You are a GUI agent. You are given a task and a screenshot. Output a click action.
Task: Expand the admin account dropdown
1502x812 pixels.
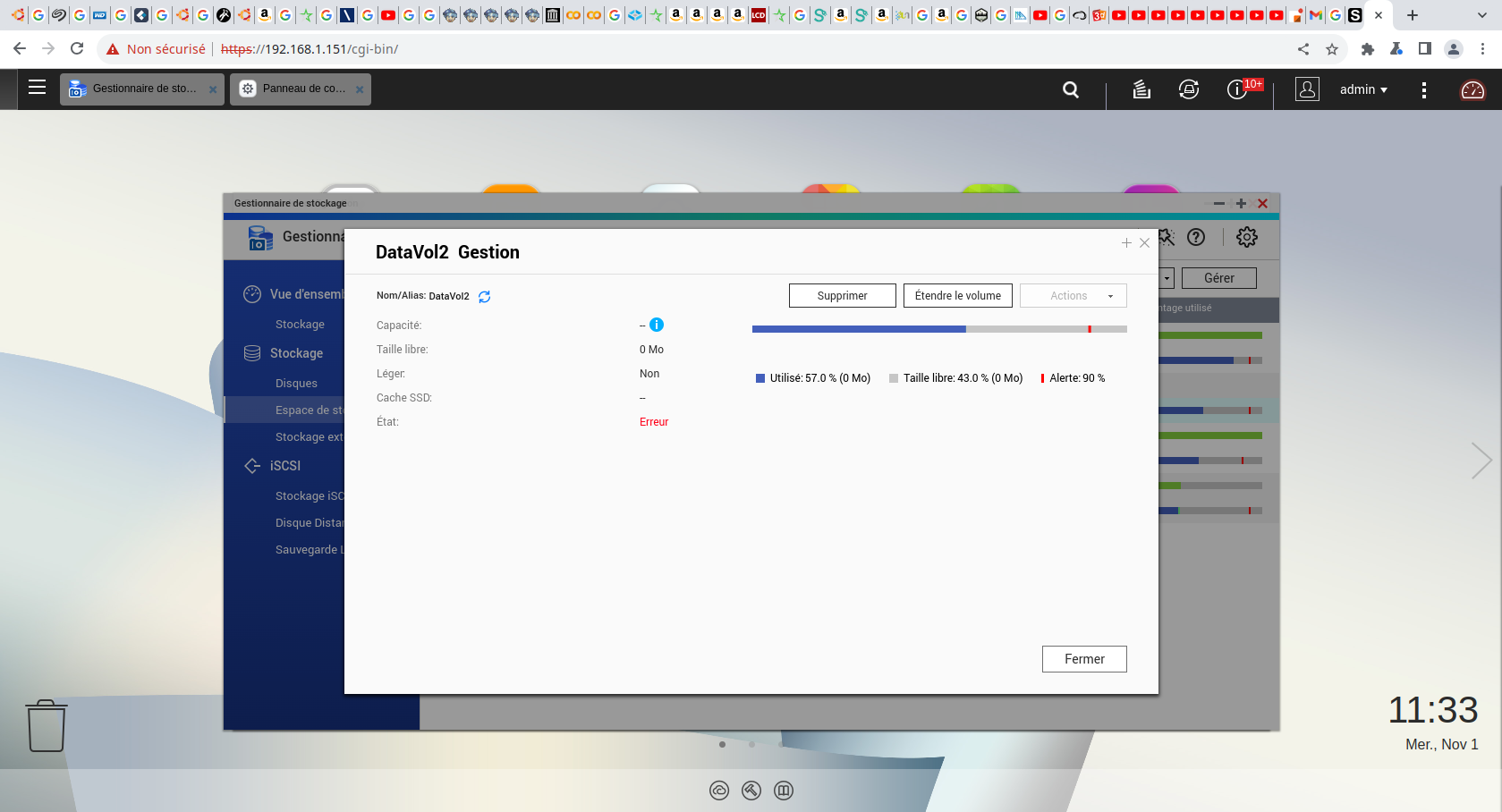(x=1363, y=89)
